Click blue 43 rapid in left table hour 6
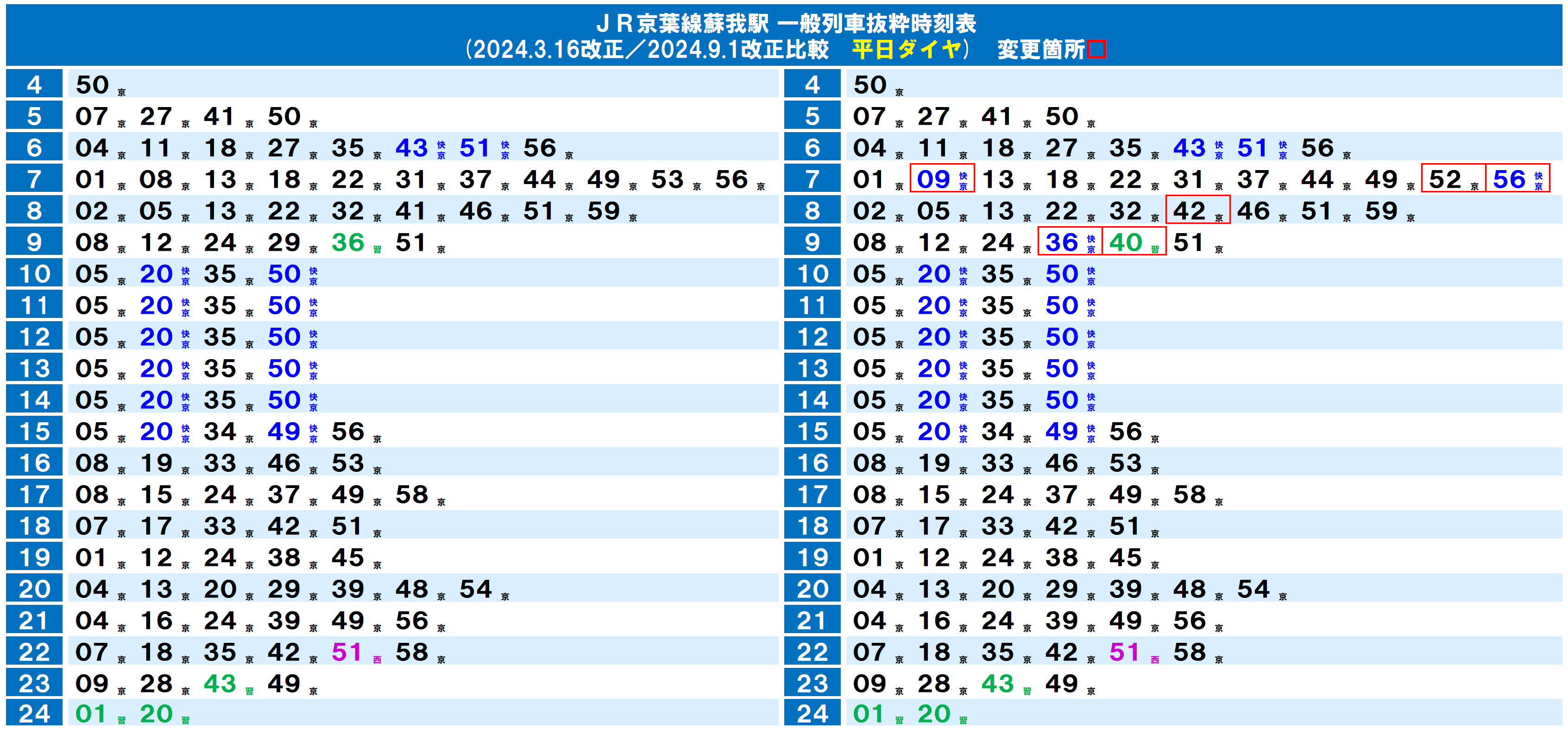Screen dimensions: 1568x736 [x=412, y=148]
